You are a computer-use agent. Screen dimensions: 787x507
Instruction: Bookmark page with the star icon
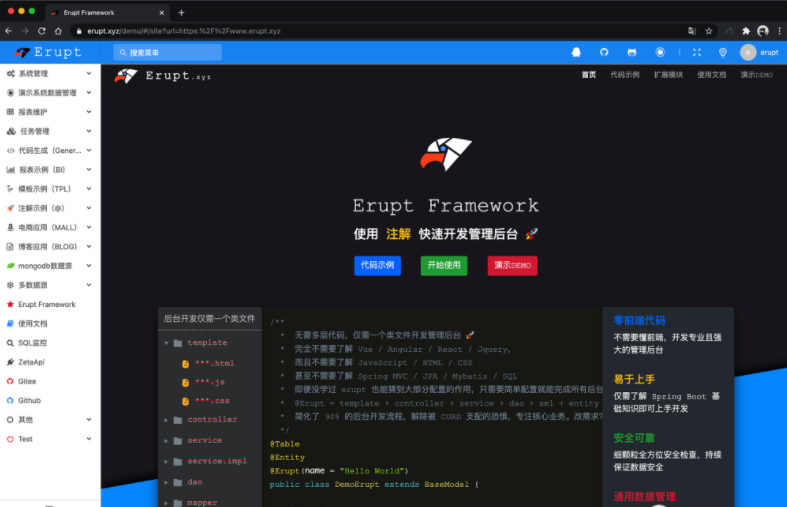click(709, 31)
